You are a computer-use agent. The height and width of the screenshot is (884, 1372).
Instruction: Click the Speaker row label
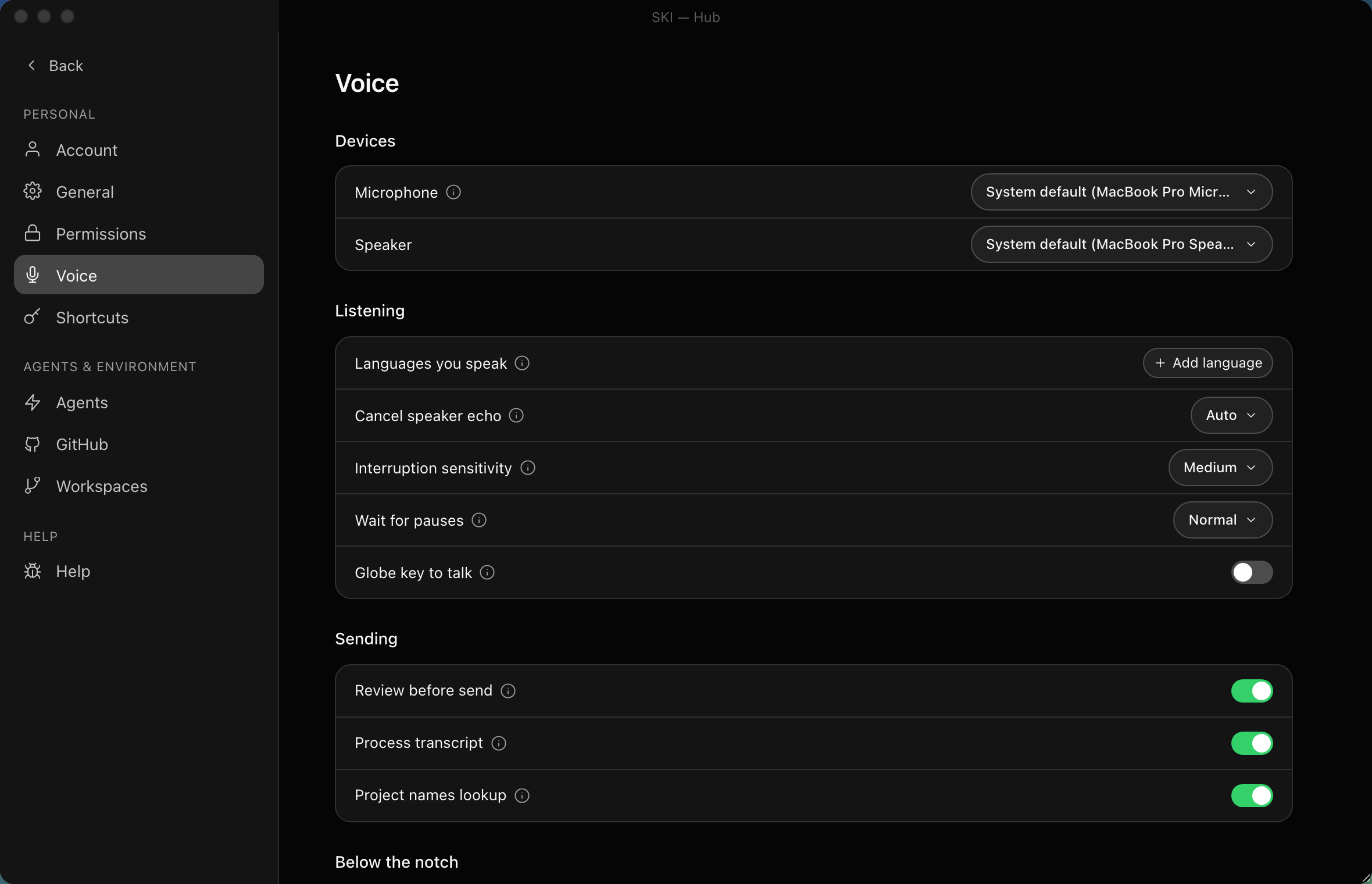click(383, 245)
